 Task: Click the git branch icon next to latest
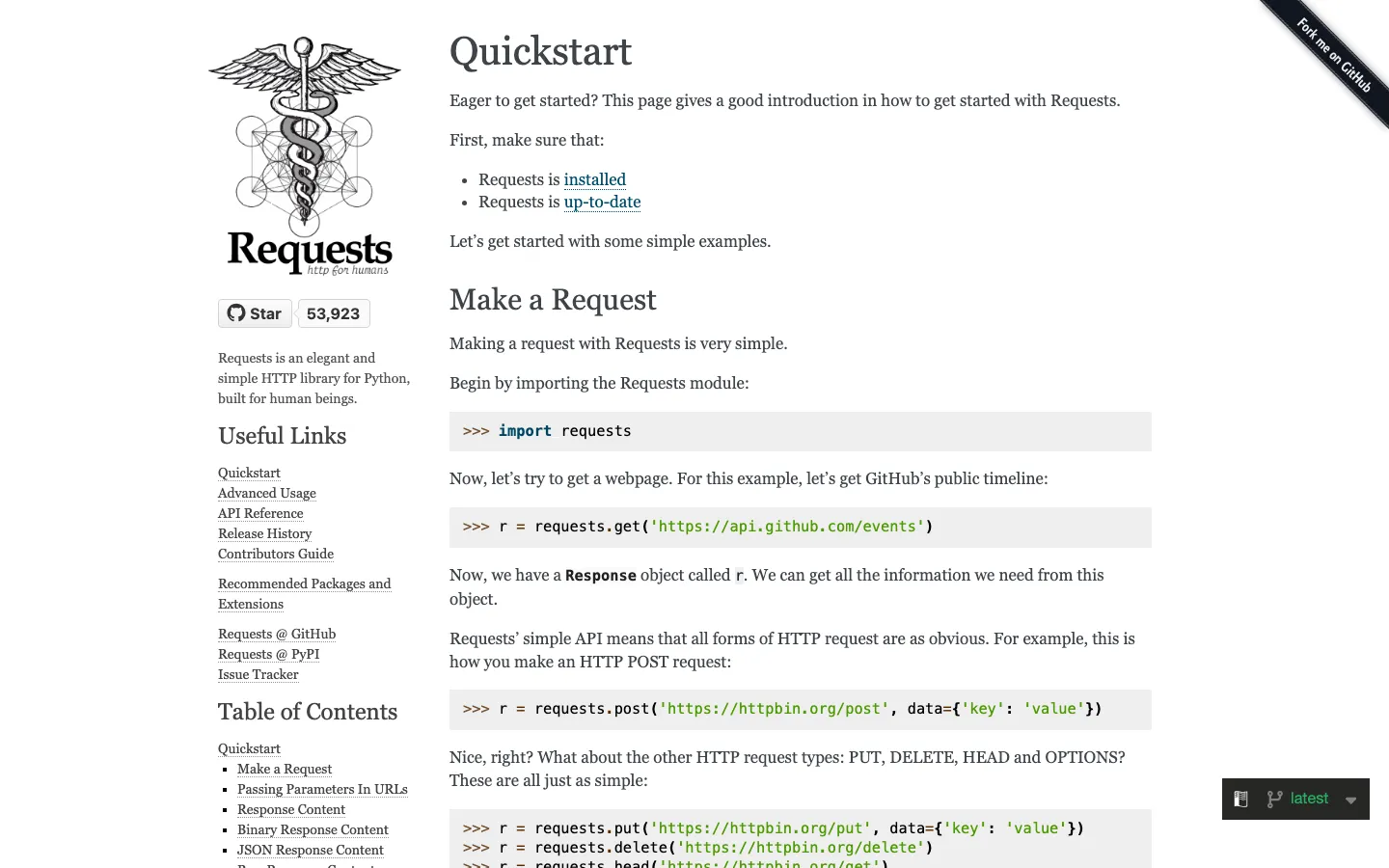[x=1273, y=799]
